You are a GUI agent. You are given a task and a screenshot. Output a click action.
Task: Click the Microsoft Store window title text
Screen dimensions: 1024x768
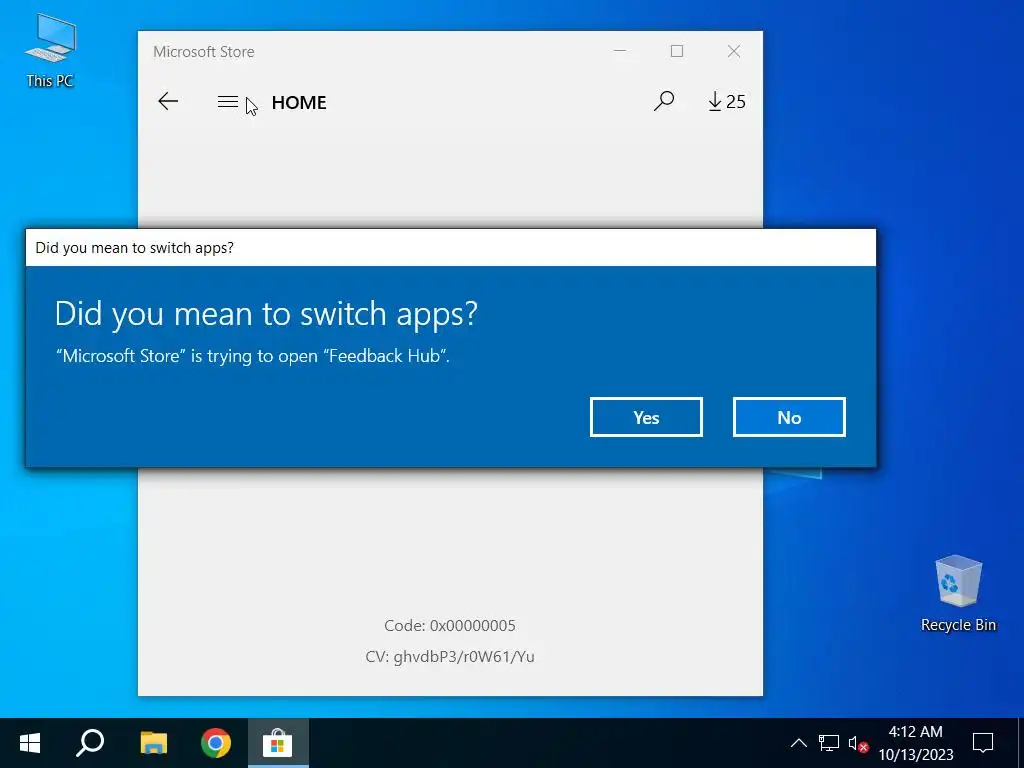click(x=204, y=52)
